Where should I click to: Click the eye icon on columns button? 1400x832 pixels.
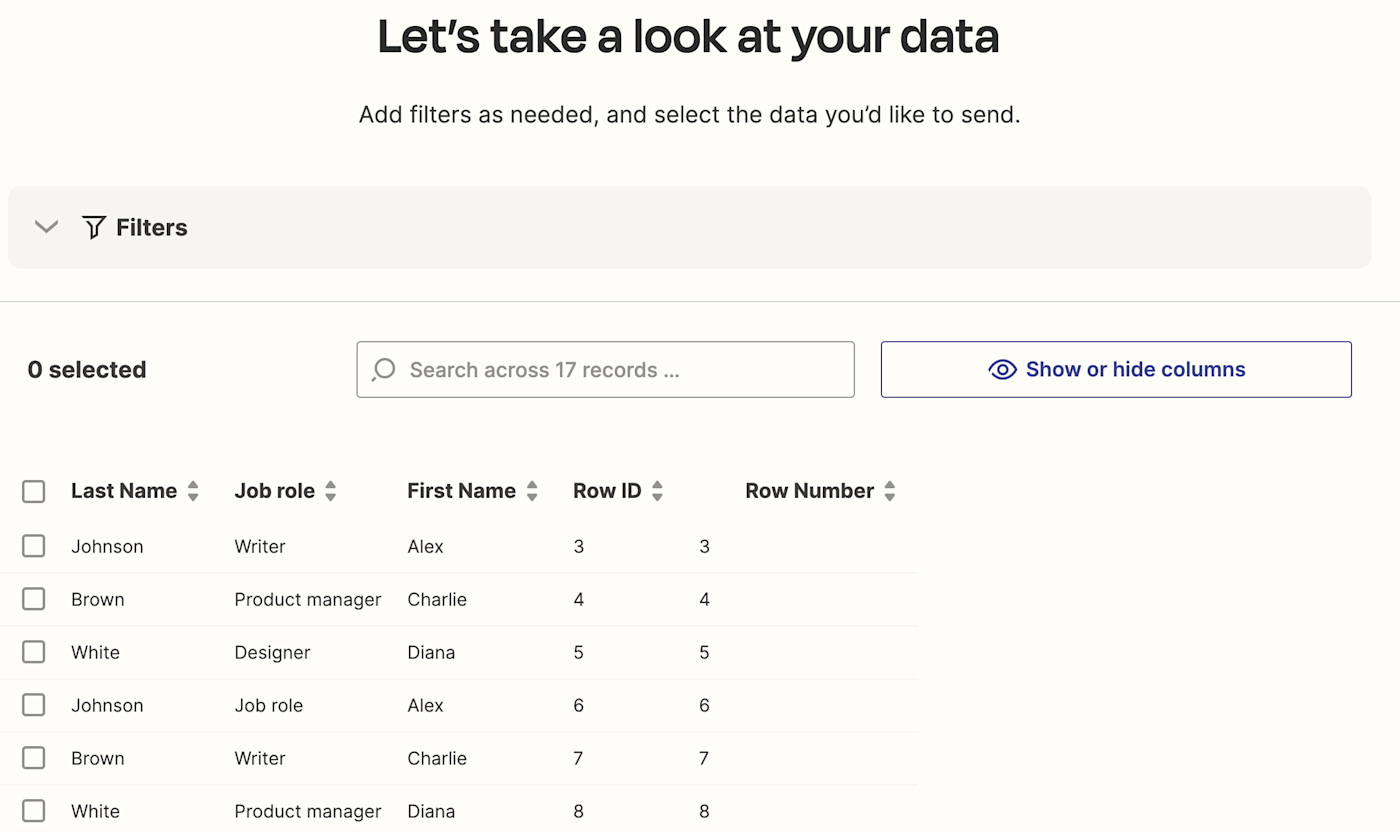[x=1002, y=370]
